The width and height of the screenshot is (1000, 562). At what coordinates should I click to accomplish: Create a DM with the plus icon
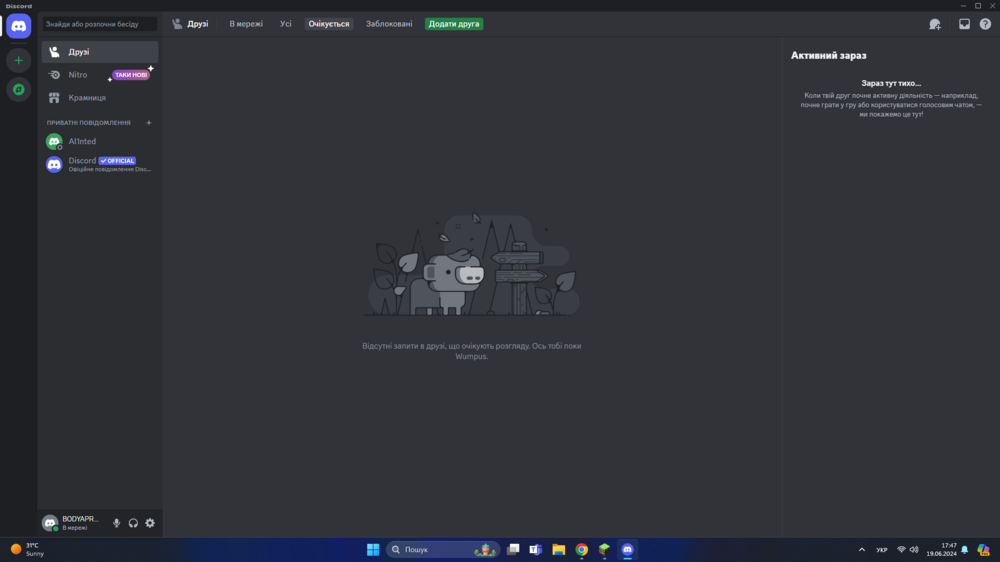coord(149,122)
